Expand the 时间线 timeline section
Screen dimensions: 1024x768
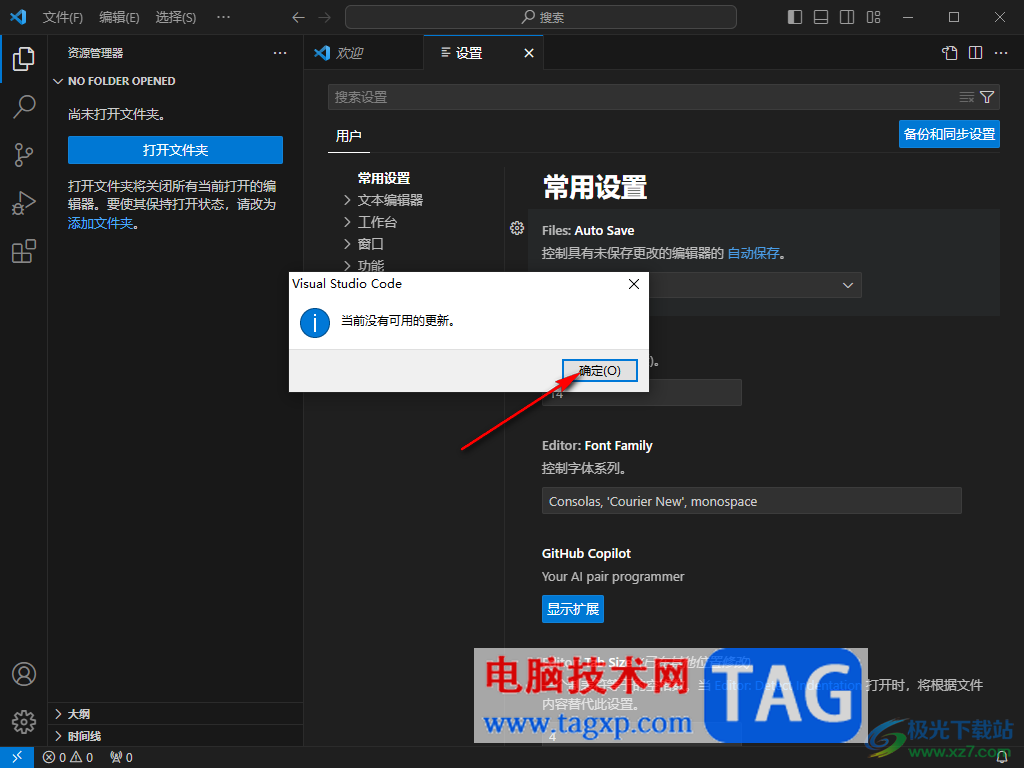[175, 736]
